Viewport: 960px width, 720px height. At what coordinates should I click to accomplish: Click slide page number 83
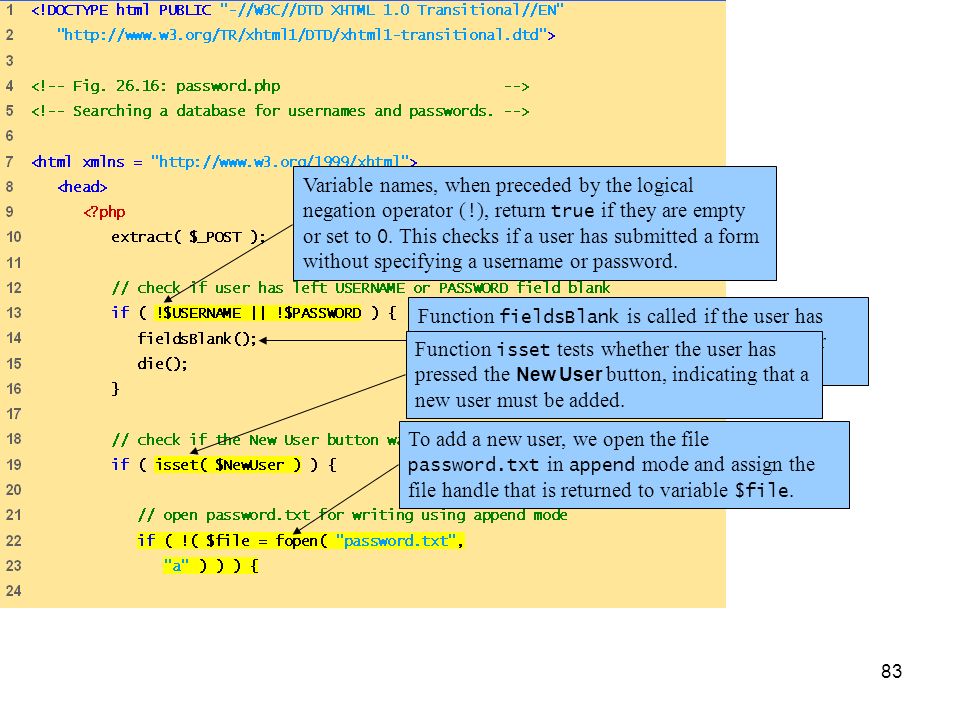pyautogui.click(x=891, y=671)
